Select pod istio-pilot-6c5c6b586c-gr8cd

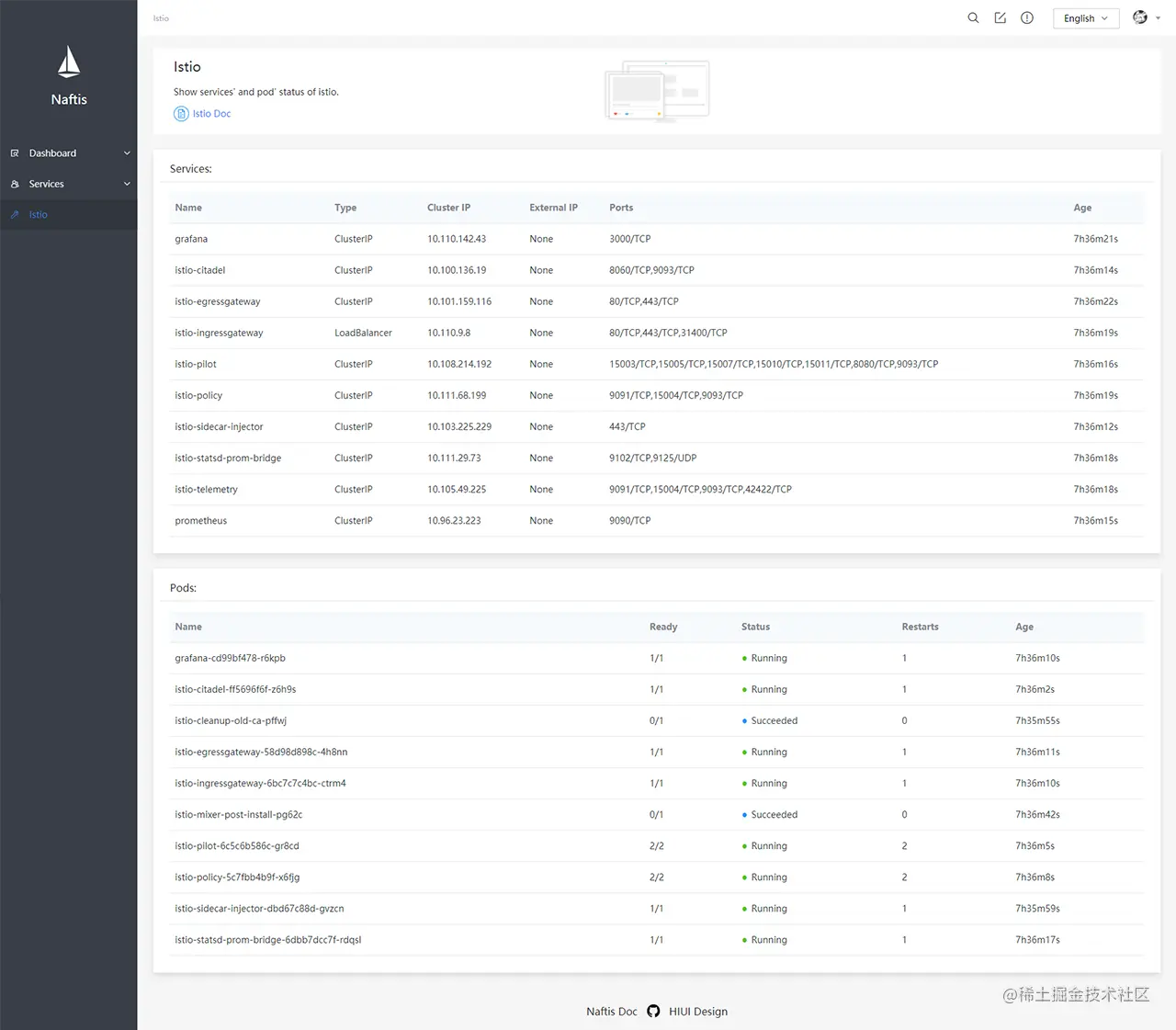click(237, 845)
